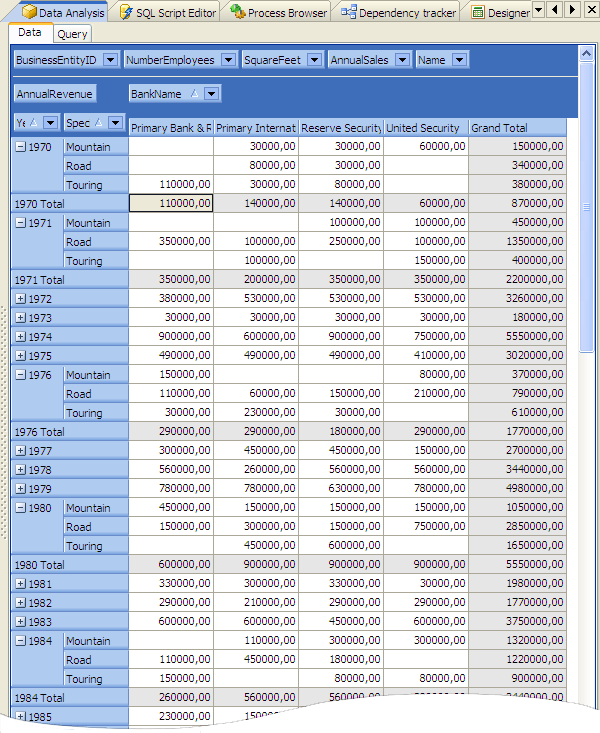This screenshot has height=733, width=600.
Task: Click the 2200000,00 grand total cell
Action: (518, 280)
